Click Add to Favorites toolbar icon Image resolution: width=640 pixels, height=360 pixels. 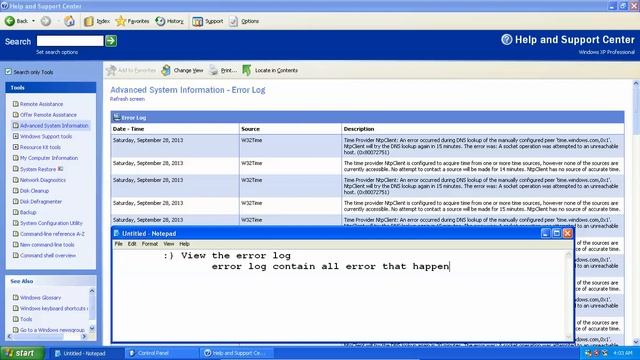[111, 70]
